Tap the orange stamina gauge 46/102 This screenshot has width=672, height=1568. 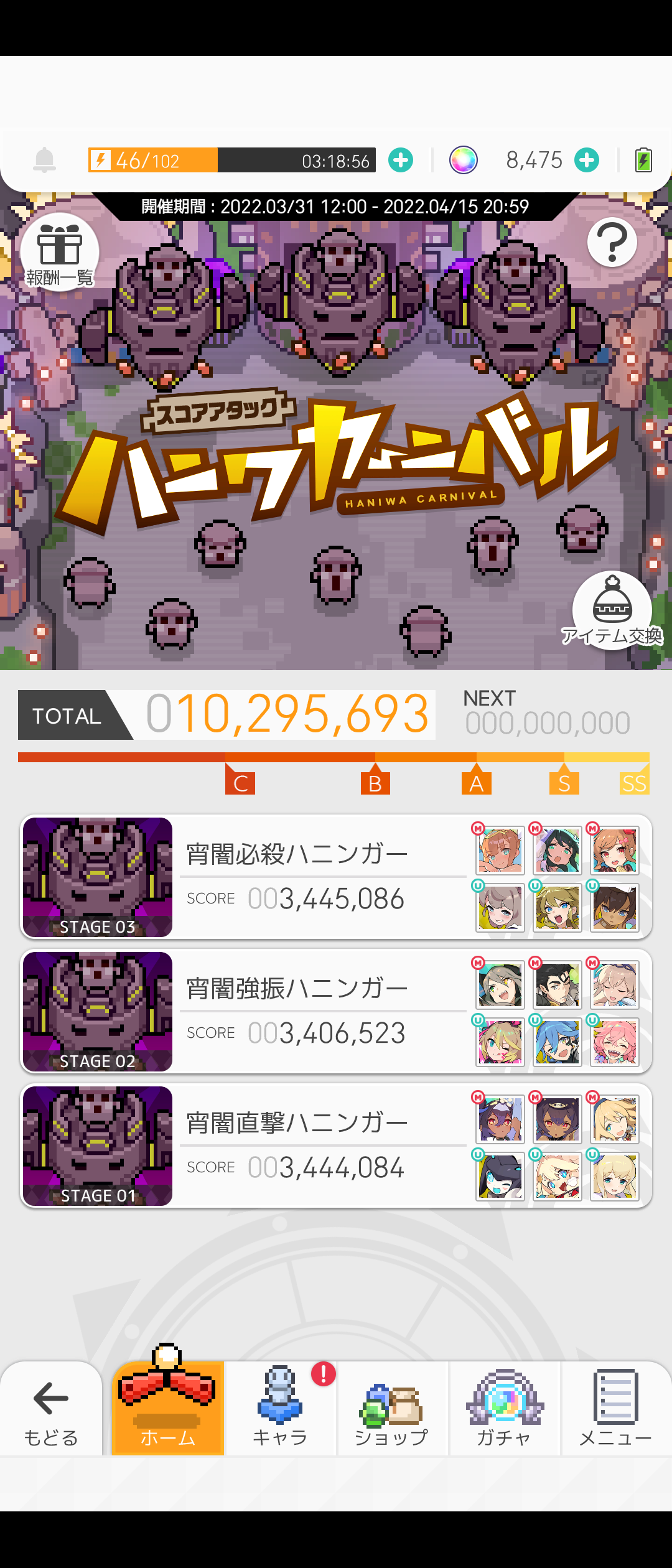point(232,160)
